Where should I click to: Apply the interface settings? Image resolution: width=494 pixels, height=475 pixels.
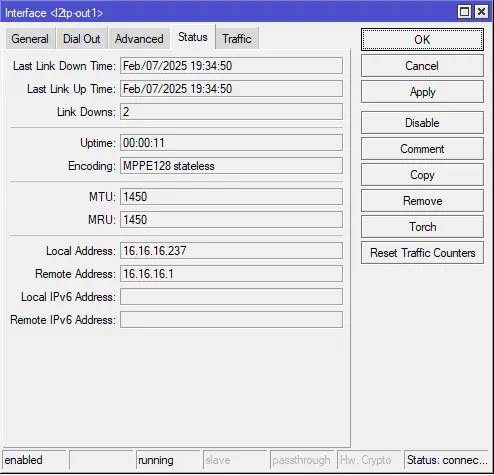[x=422, y=92]
